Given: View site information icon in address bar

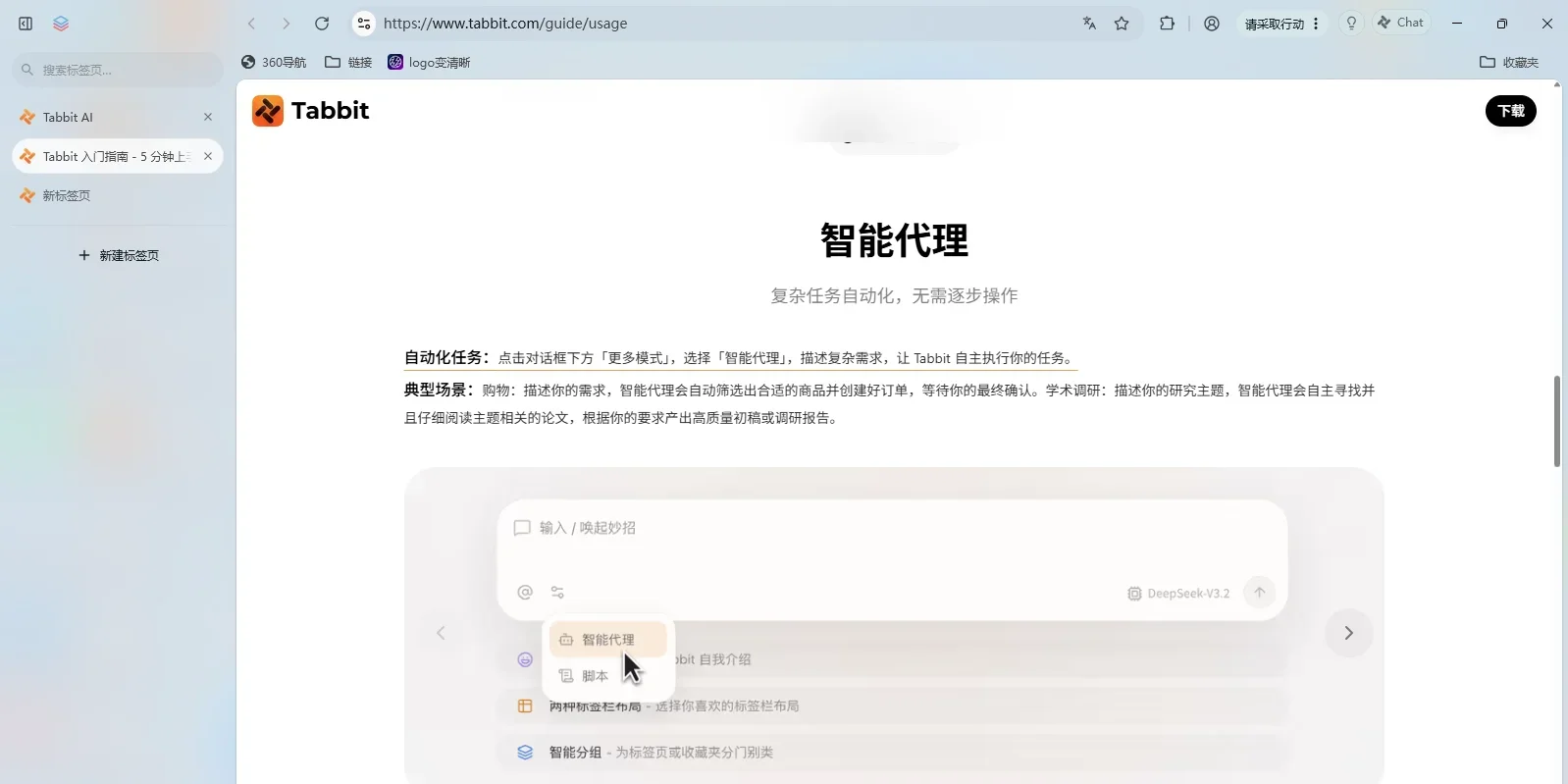Looking at the screenshot, I should pyautogui.click(x=364, y=24).
